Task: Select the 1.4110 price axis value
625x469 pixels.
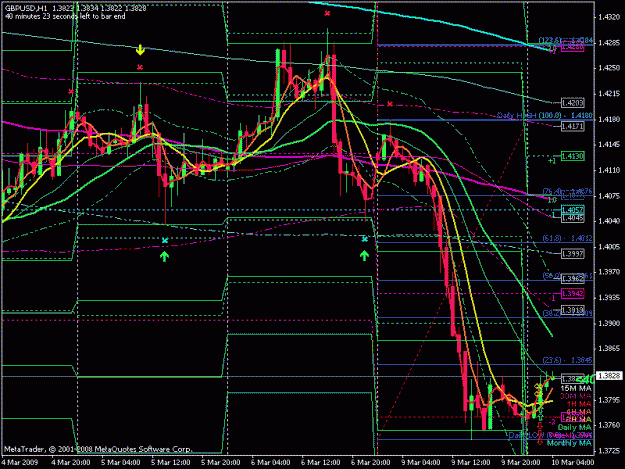Action: pyautogui.click(x=610, y=170)
